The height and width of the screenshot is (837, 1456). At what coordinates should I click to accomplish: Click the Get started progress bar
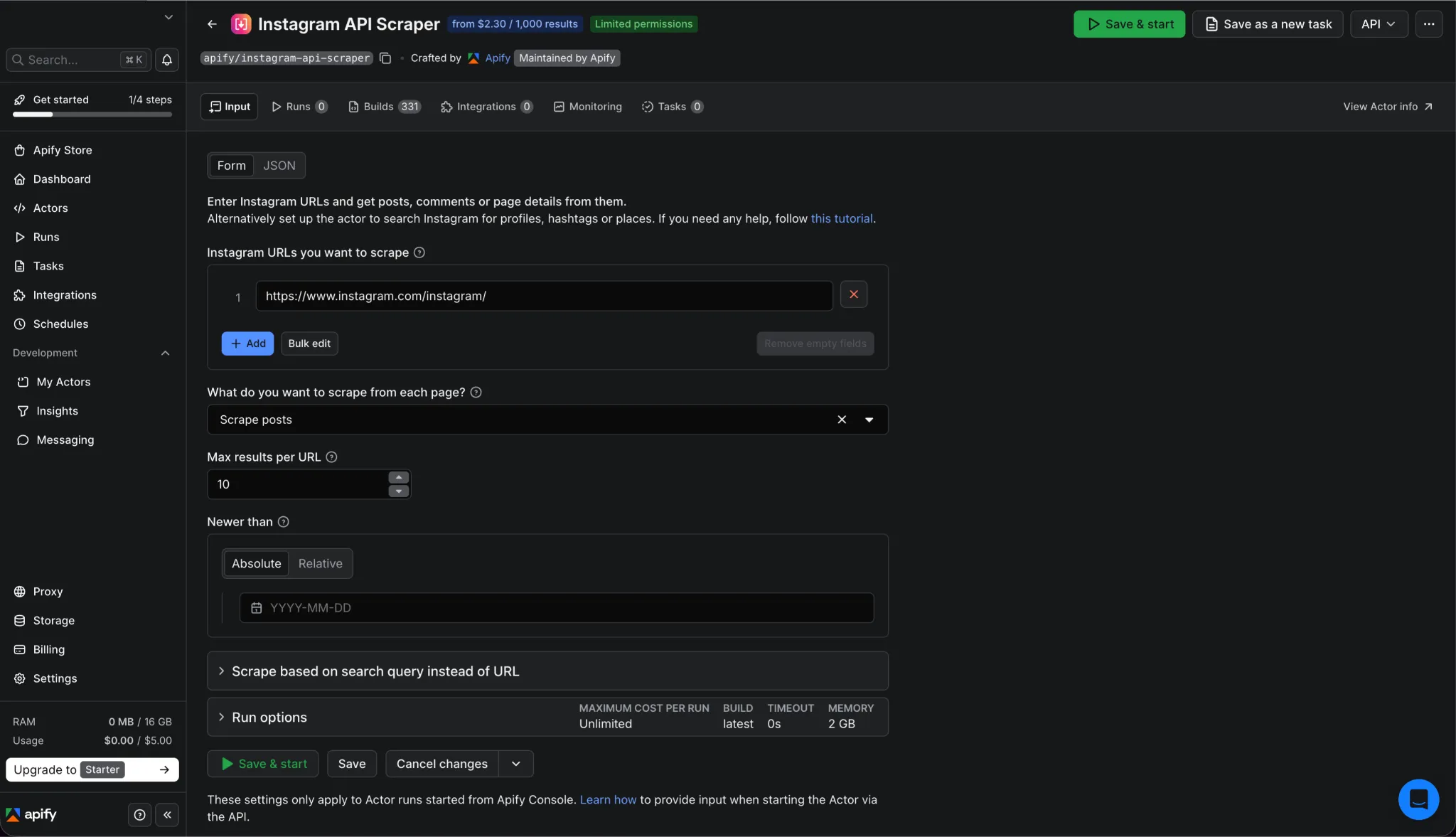(92, 114)
